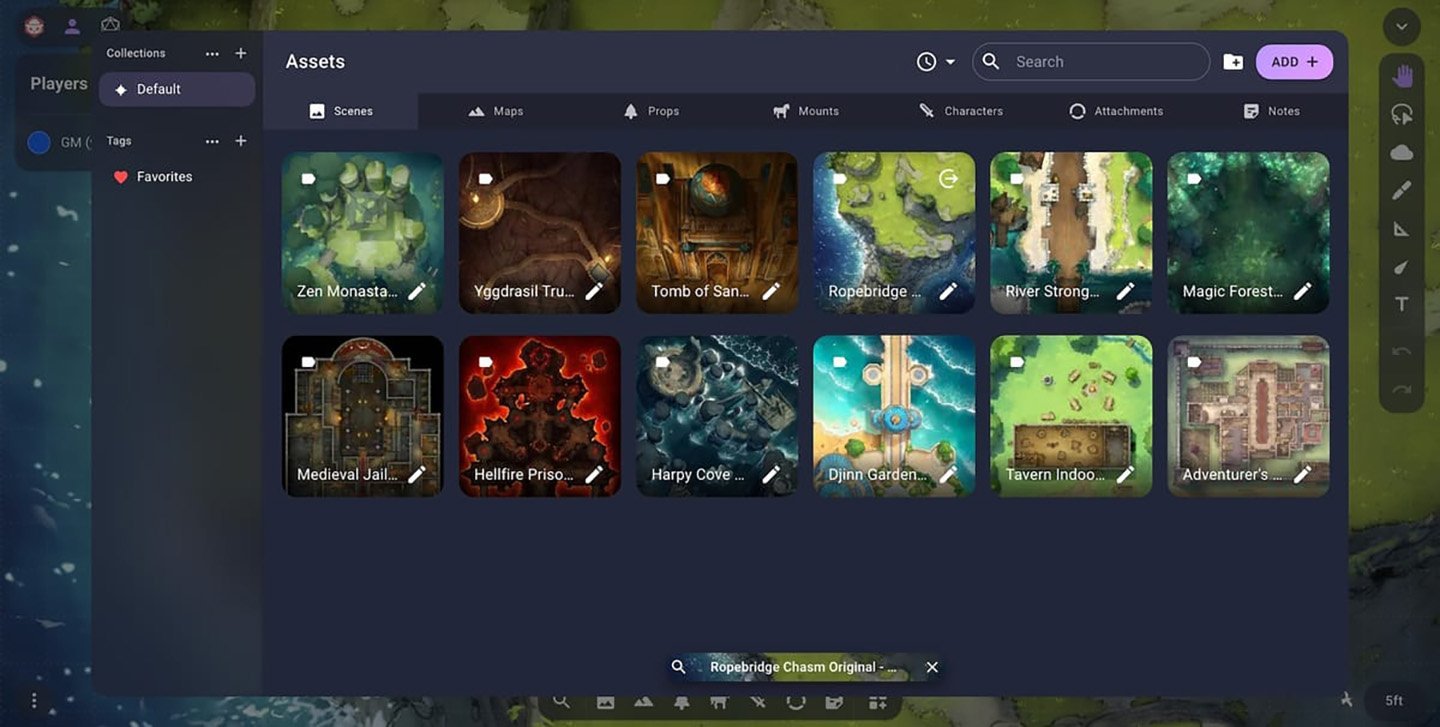Edit the Hellfire Prison scene
This screenshot has width=1440, height=727.
pyautogui.click(x=594, y=474)
